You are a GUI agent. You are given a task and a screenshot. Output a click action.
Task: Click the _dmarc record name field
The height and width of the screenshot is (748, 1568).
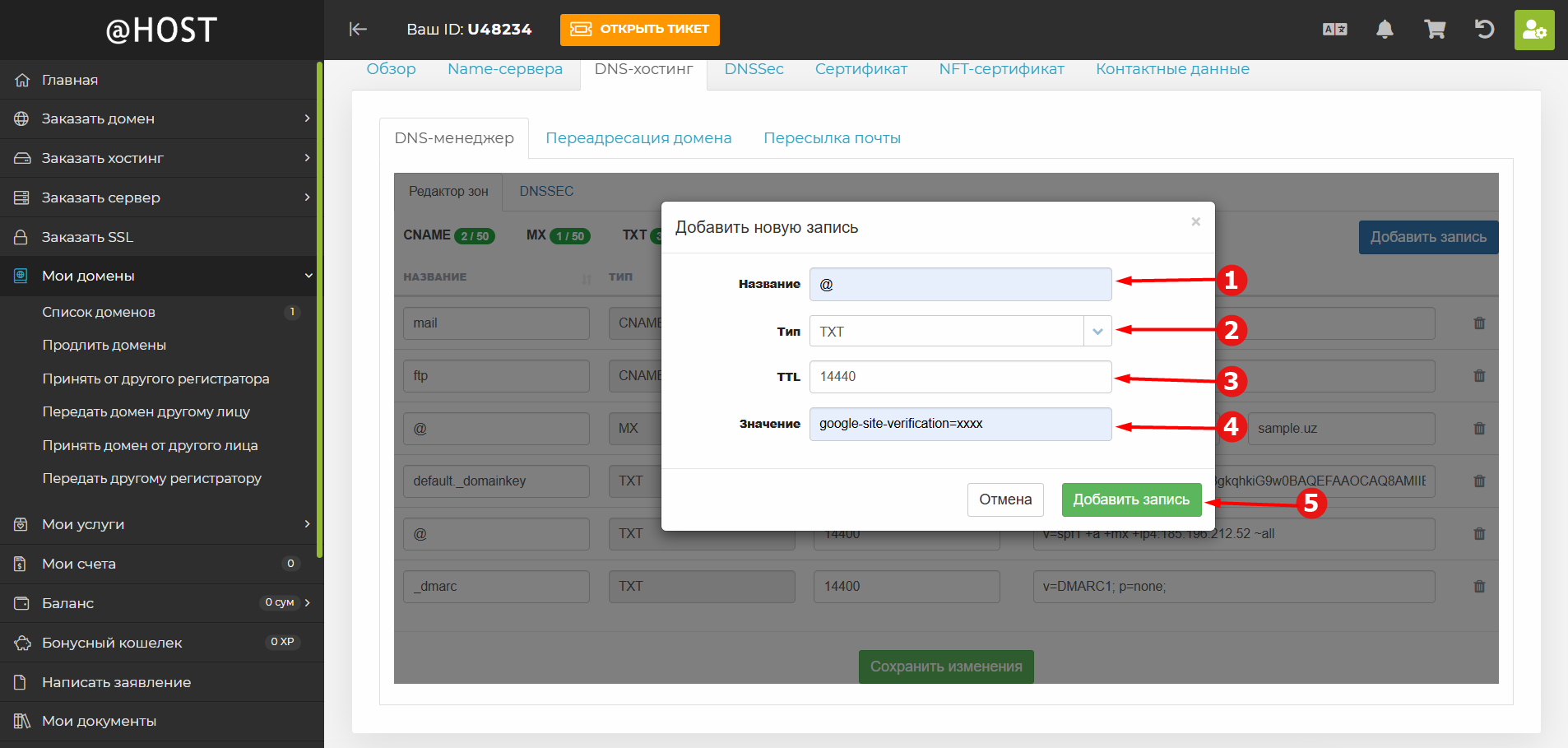pos(496,587)
